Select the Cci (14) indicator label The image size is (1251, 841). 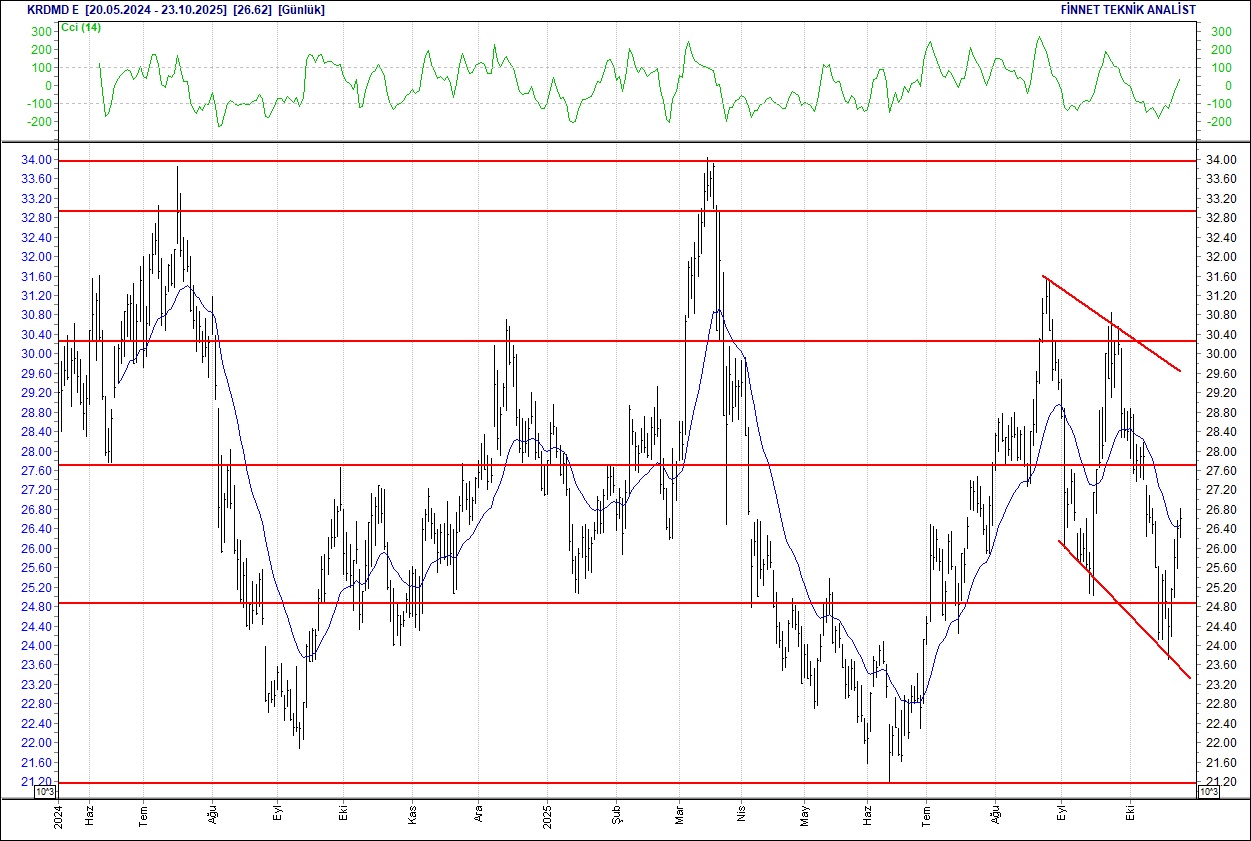80,27
